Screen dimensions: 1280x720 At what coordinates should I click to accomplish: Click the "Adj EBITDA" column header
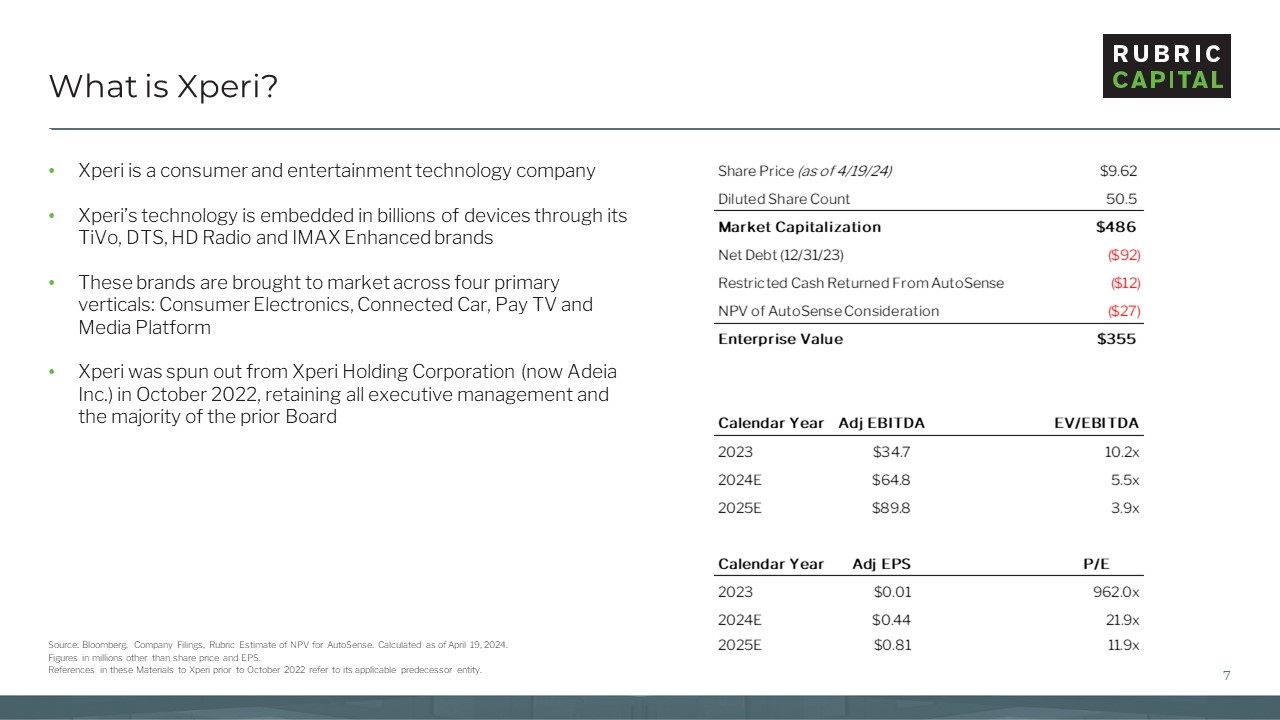click(x=882, y=423)
